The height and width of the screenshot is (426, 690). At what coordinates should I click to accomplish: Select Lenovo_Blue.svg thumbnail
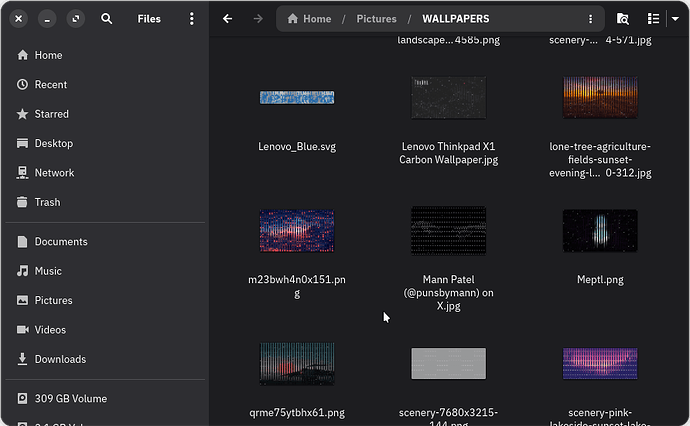(297, 98)
